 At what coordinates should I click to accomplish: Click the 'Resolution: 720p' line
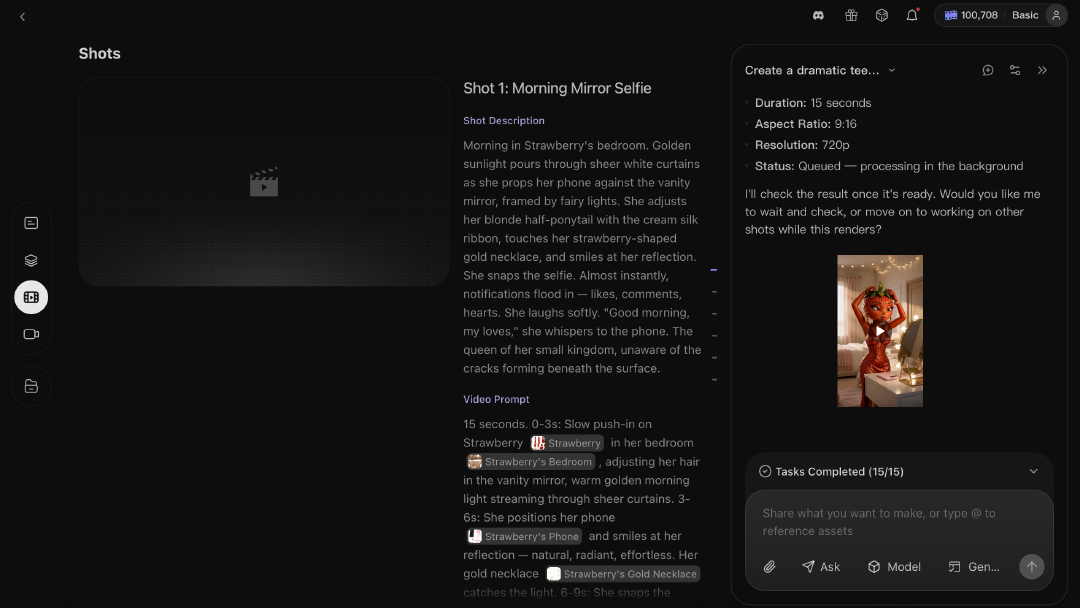pos(802,145)
